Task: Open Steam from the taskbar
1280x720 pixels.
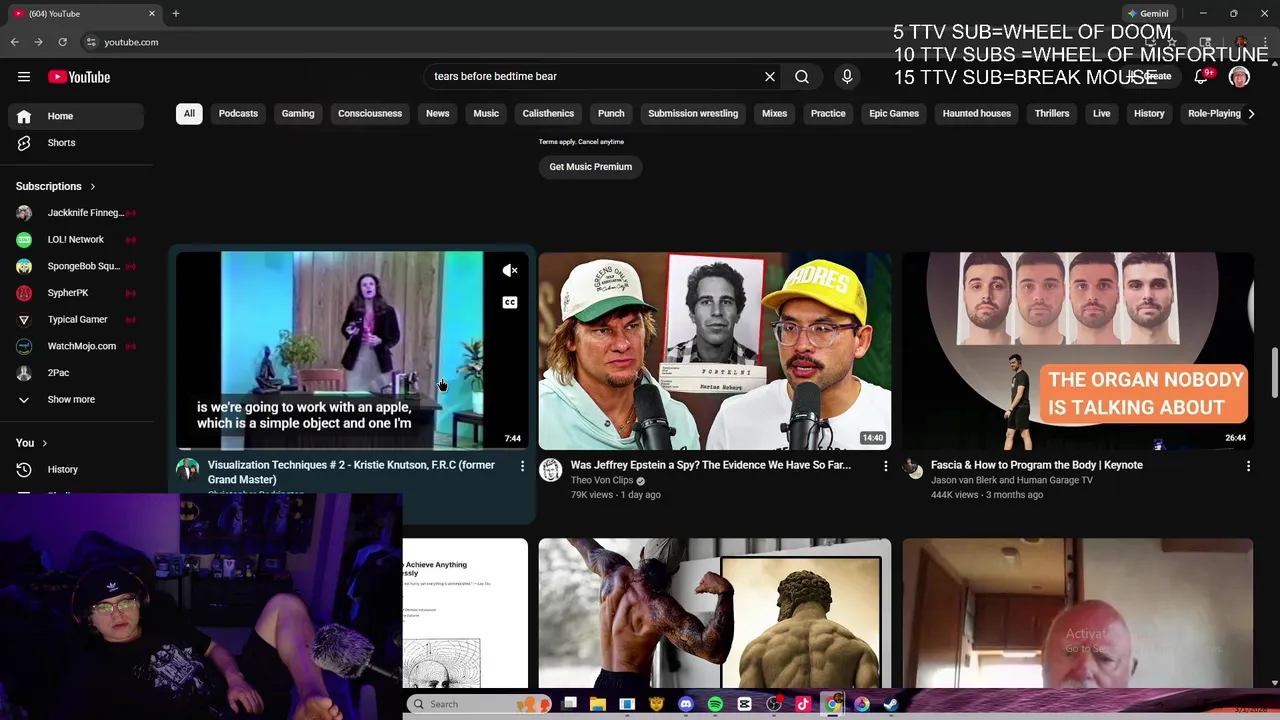Action: point(891,704)
